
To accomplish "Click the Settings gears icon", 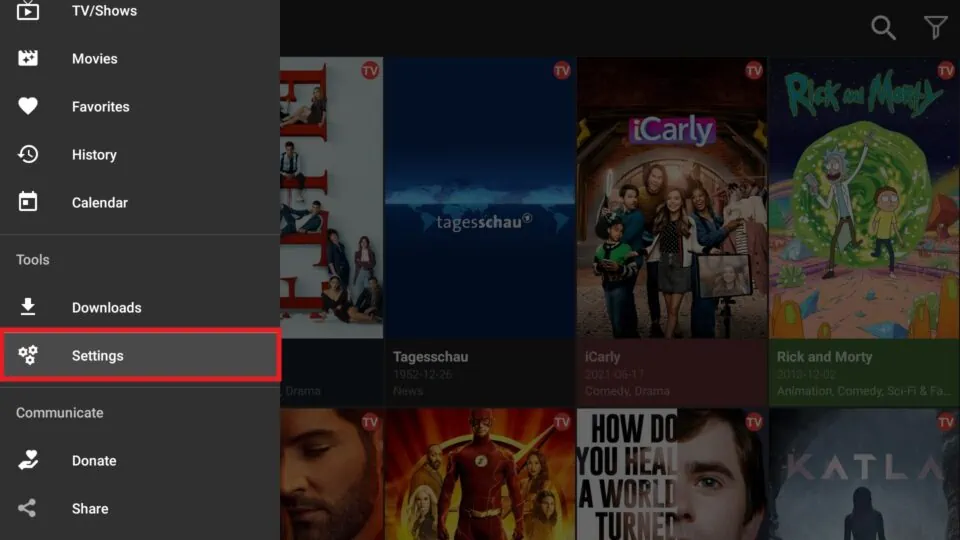I will pyautogui.click(x=28, y=355).
